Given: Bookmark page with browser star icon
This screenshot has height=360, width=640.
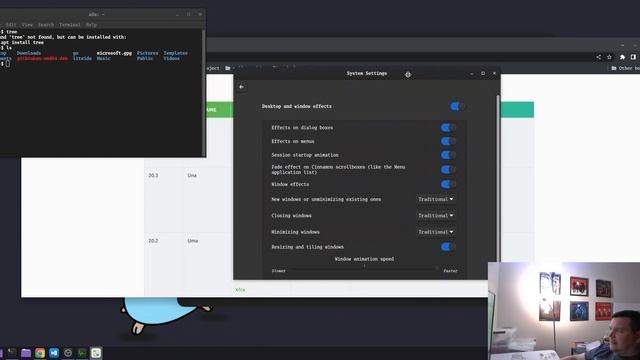Looking at the screenshot, I should 609,57.
